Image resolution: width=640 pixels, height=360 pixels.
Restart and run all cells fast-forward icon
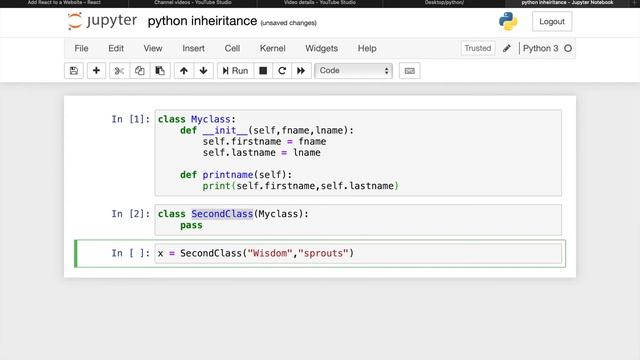click(301, 71)
